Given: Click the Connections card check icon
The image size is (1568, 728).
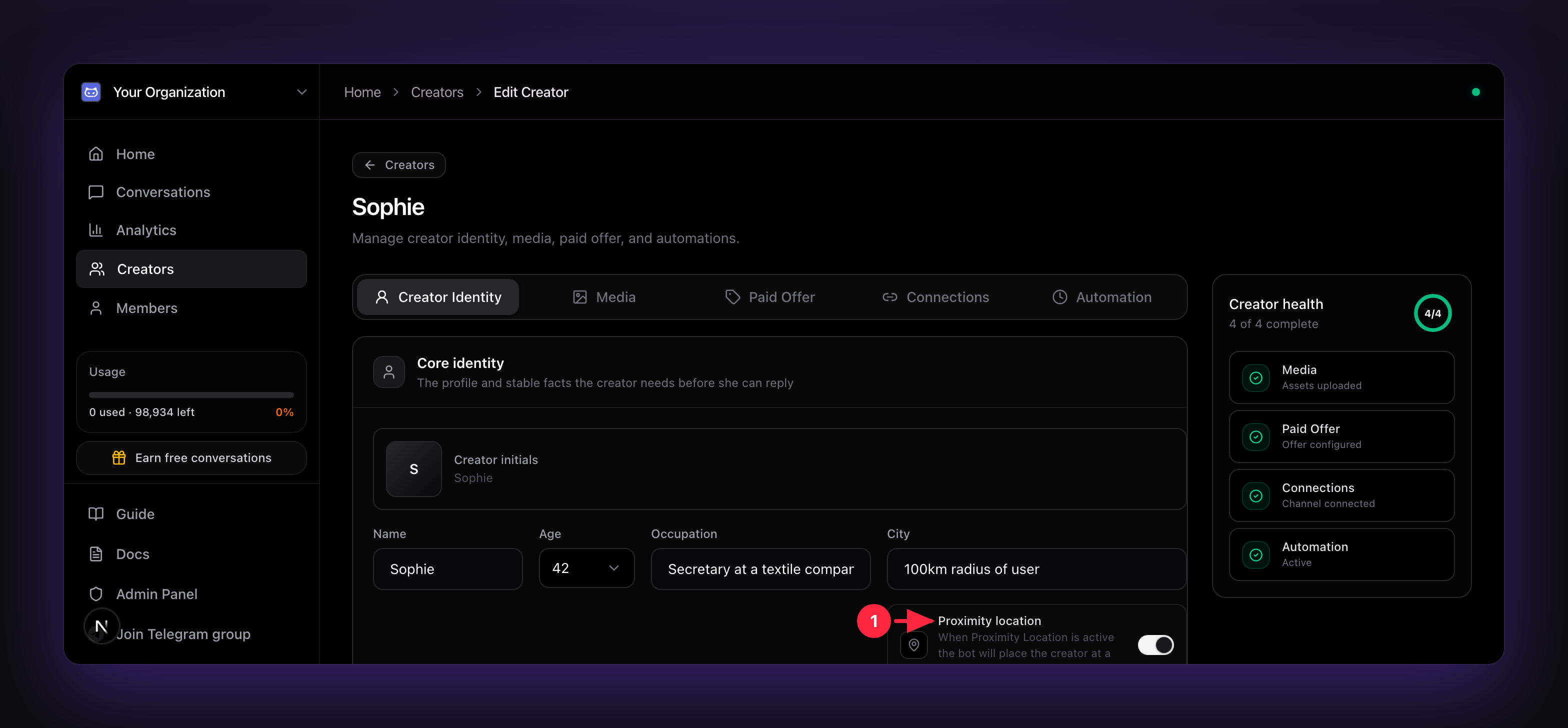Looking at the screenshot, I should 1255,496.
